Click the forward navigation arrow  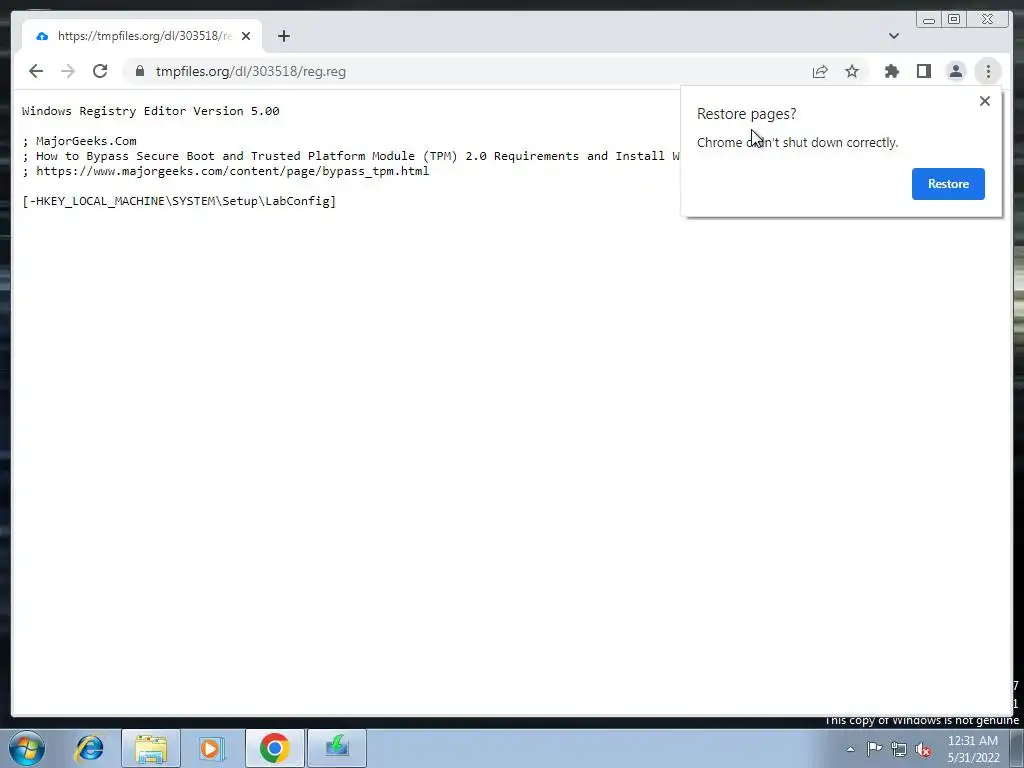[68, 71]
